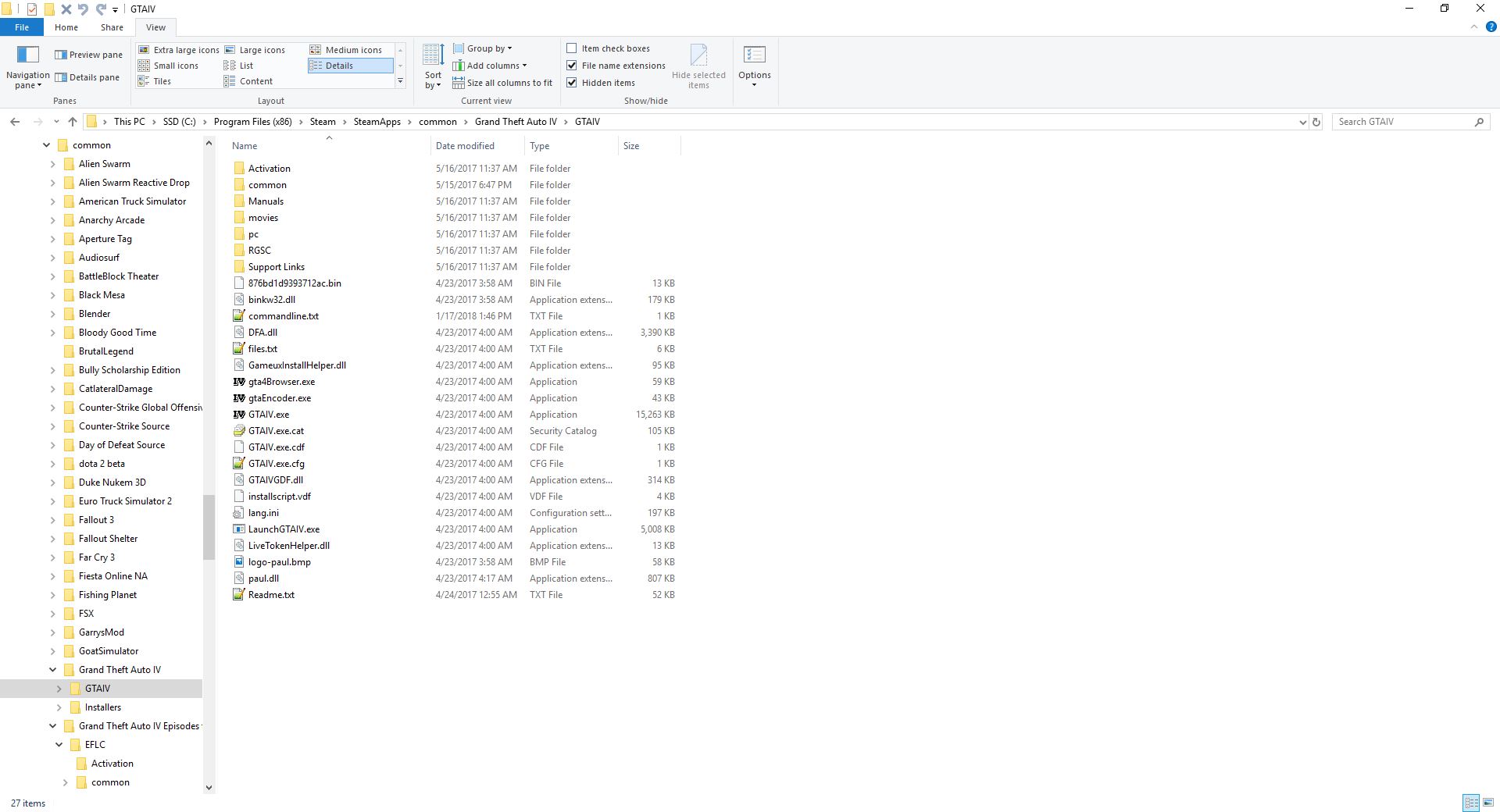Switch to large thumbnails view in status bar
Screen dimensions: 1500x812
pyautogui.click(x=1487, y=803)
